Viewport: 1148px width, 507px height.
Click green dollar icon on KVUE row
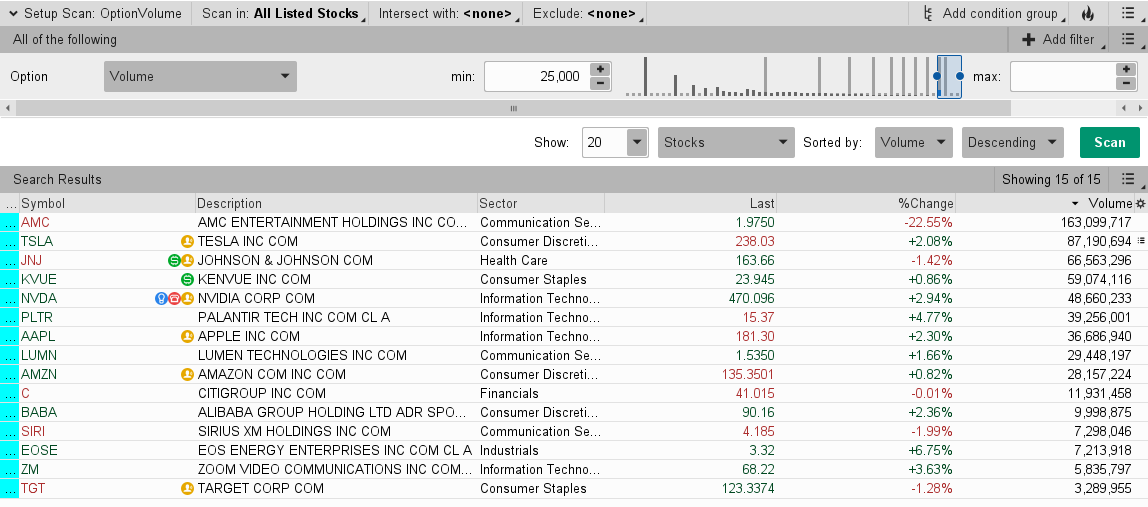point(187,279)
